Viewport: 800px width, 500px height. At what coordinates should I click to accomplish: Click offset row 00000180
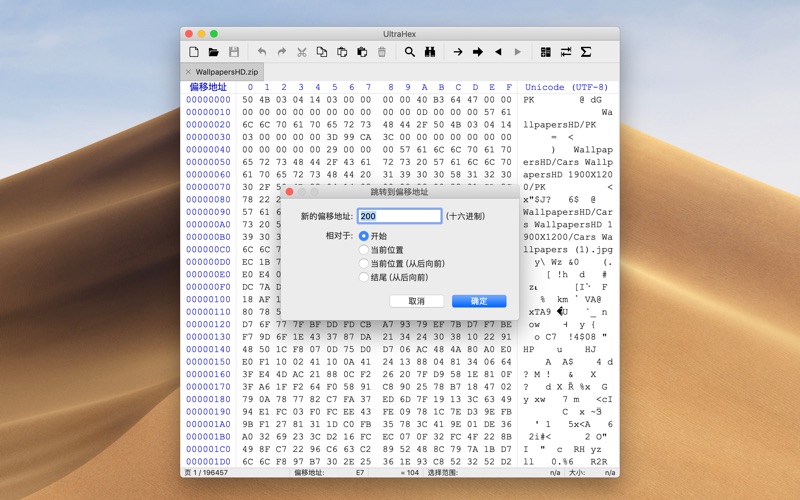208,399
